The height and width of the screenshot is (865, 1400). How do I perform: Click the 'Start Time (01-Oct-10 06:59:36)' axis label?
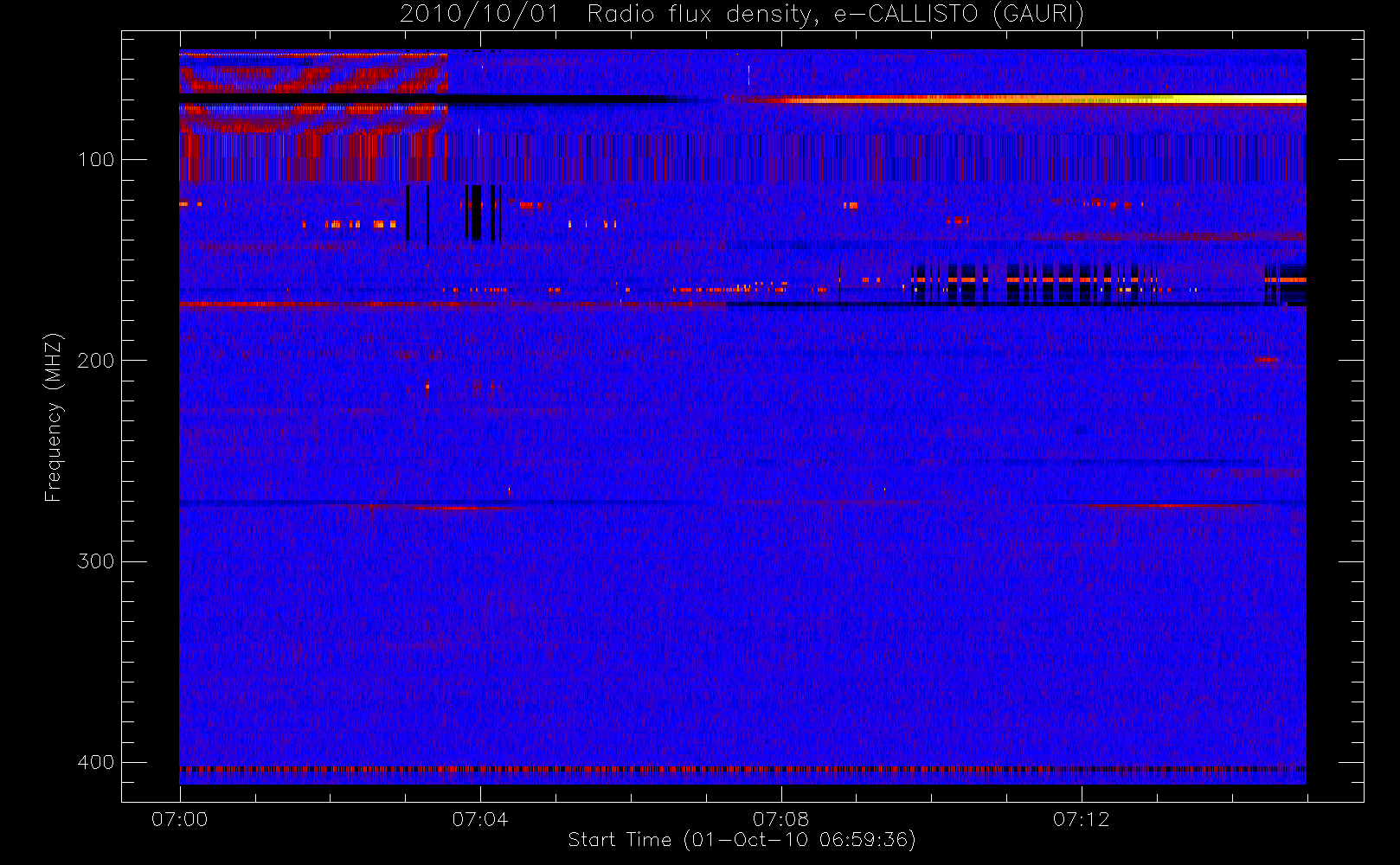point(742,840)
